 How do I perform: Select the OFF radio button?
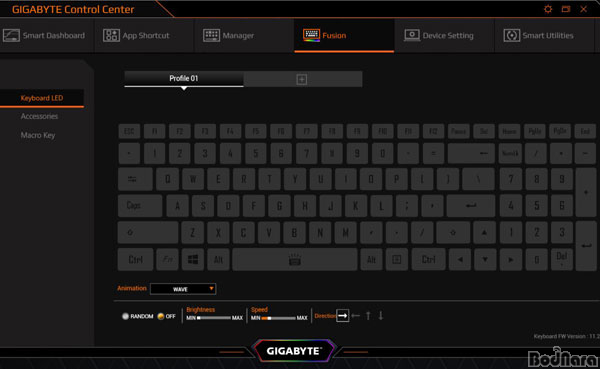pyautogui.click(x=161, y=316)
